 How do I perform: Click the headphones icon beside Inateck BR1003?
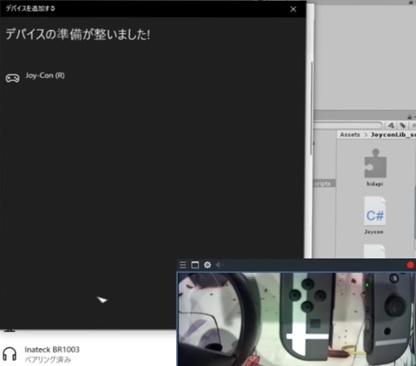9,354
